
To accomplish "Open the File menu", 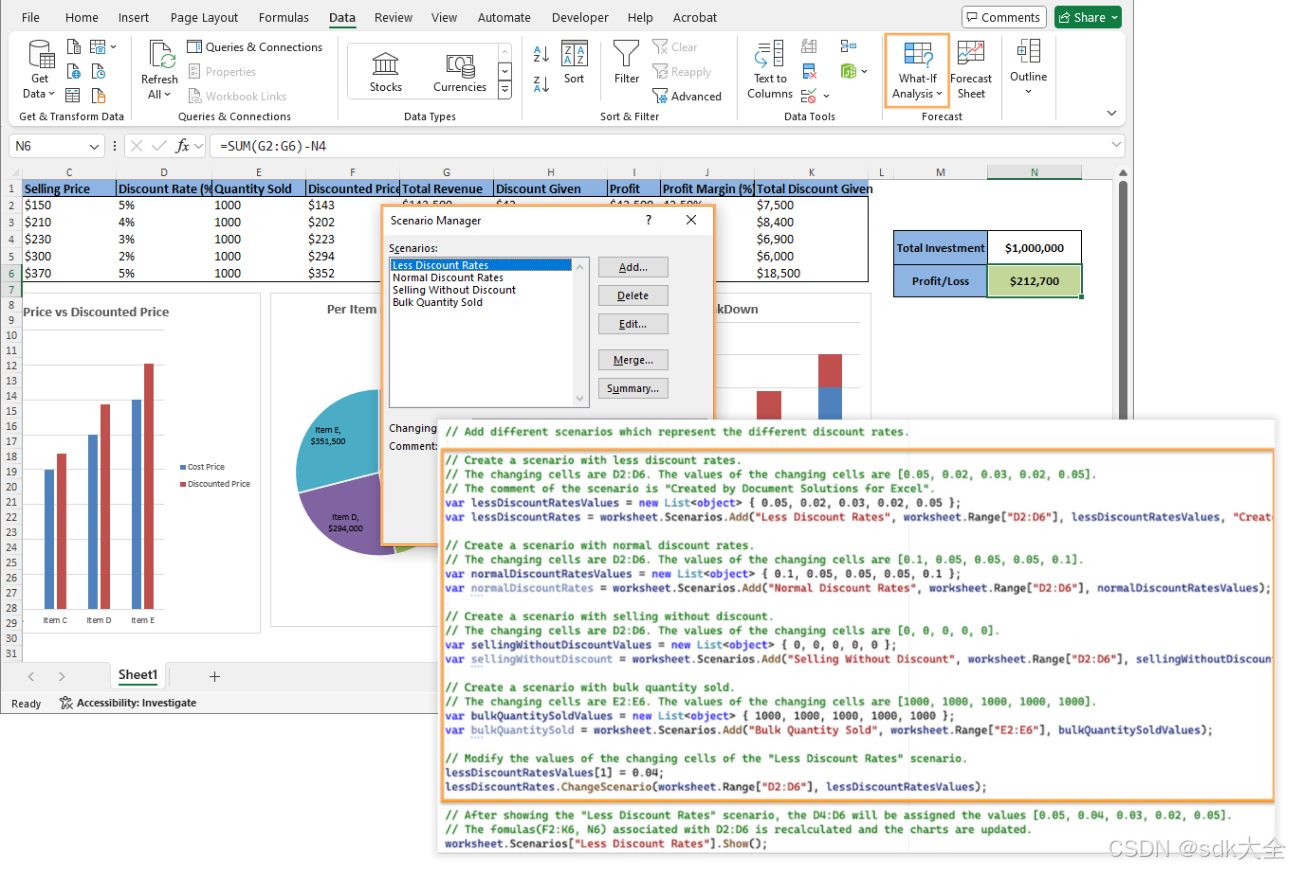I will point(31,17).
